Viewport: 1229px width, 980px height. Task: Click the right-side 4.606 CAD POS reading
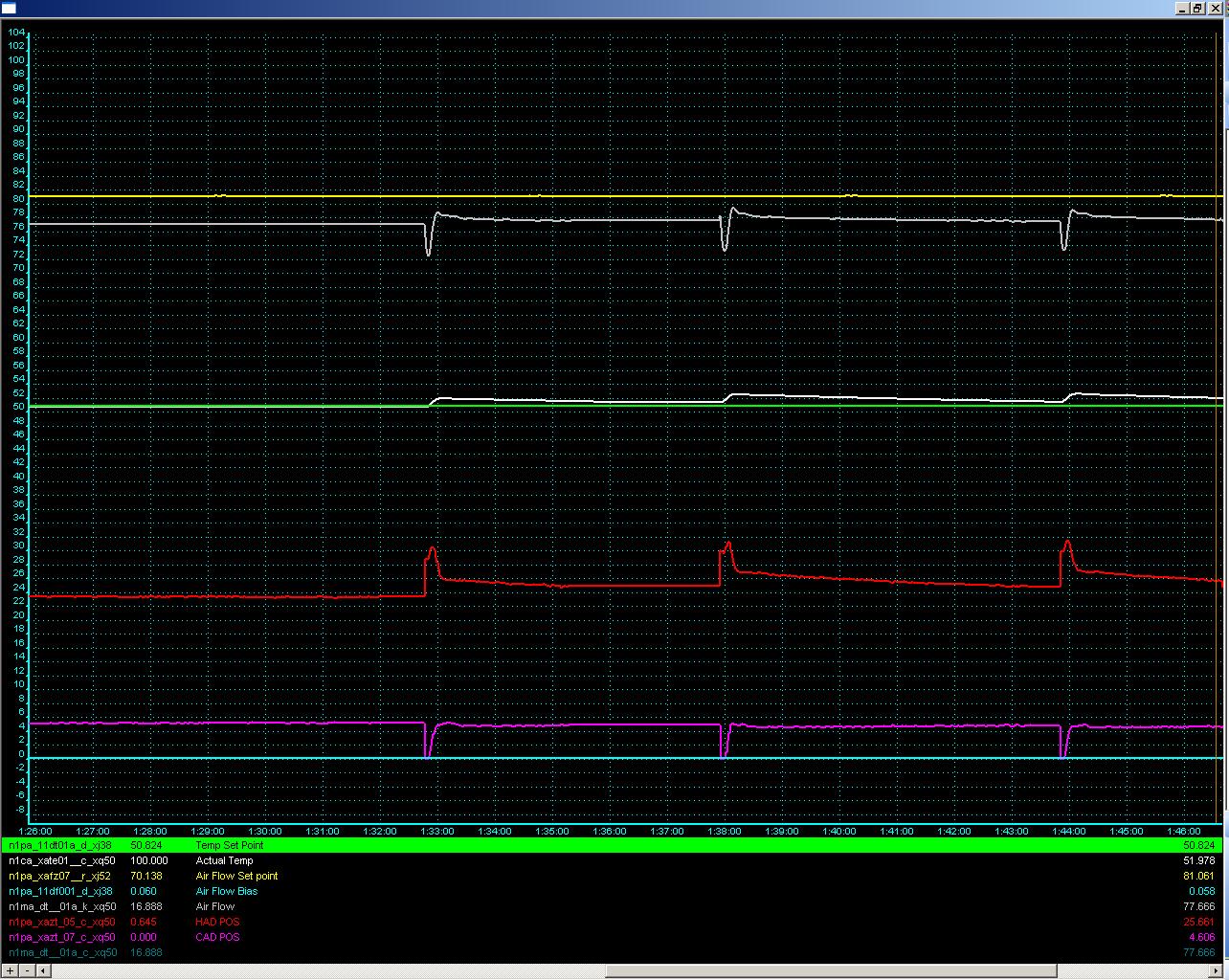[1202, 937]
